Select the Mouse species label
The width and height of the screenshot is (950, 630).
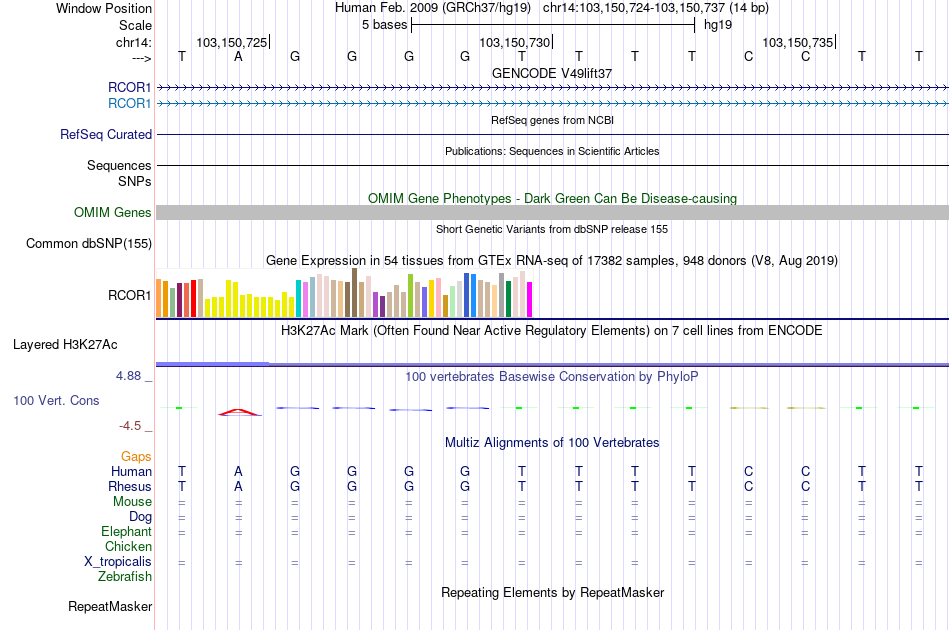pos(132,502)
